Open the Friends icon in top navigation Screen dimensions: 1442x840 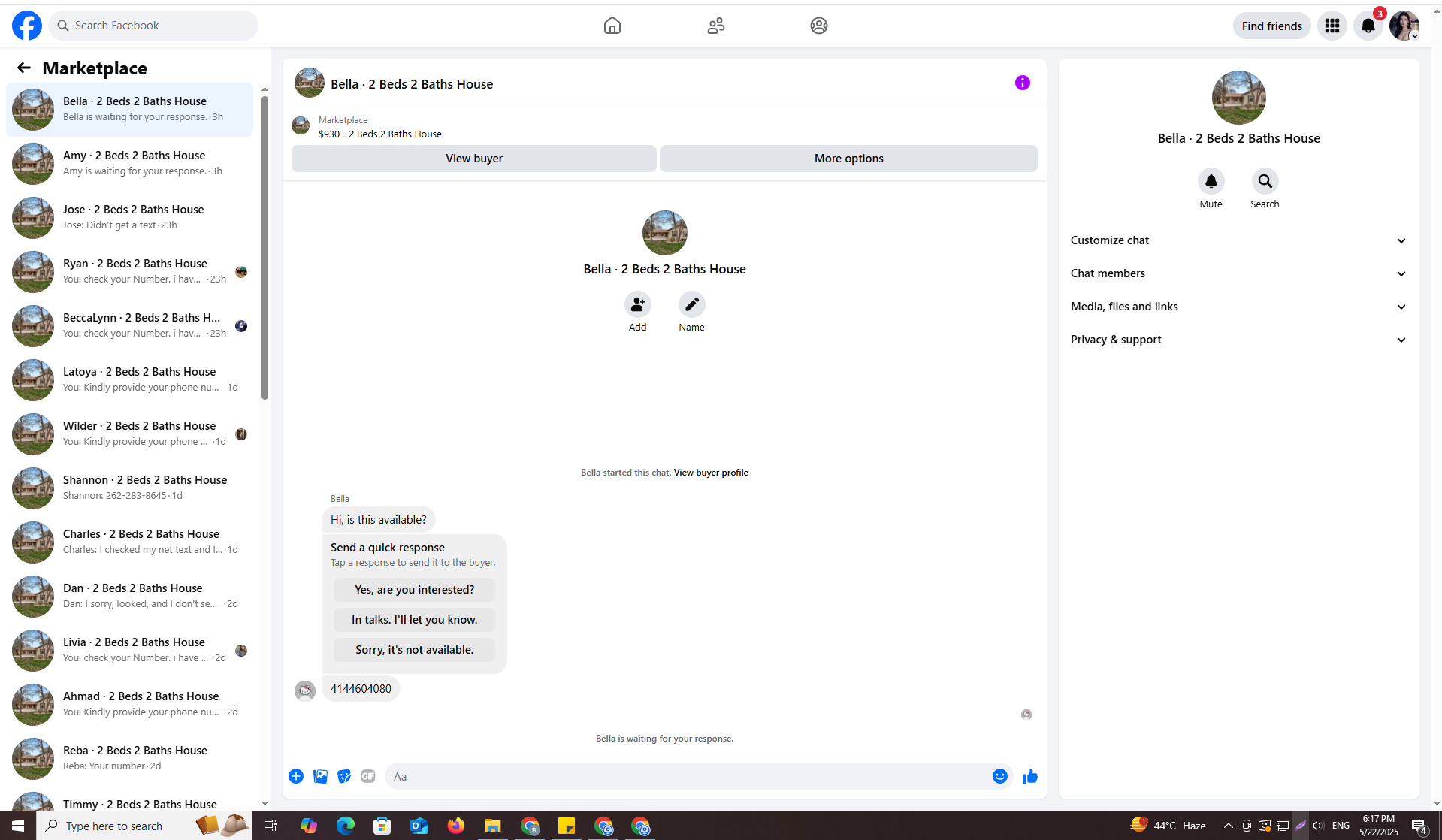[x=716, y=26]
